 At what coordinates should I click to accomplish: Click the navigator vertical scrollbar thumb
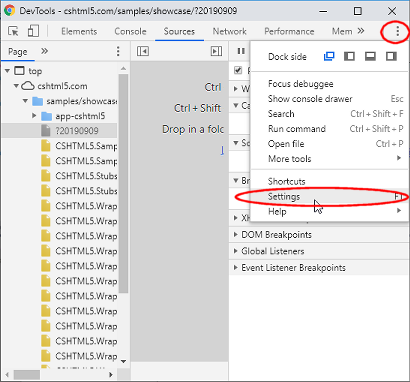[123, 183]
